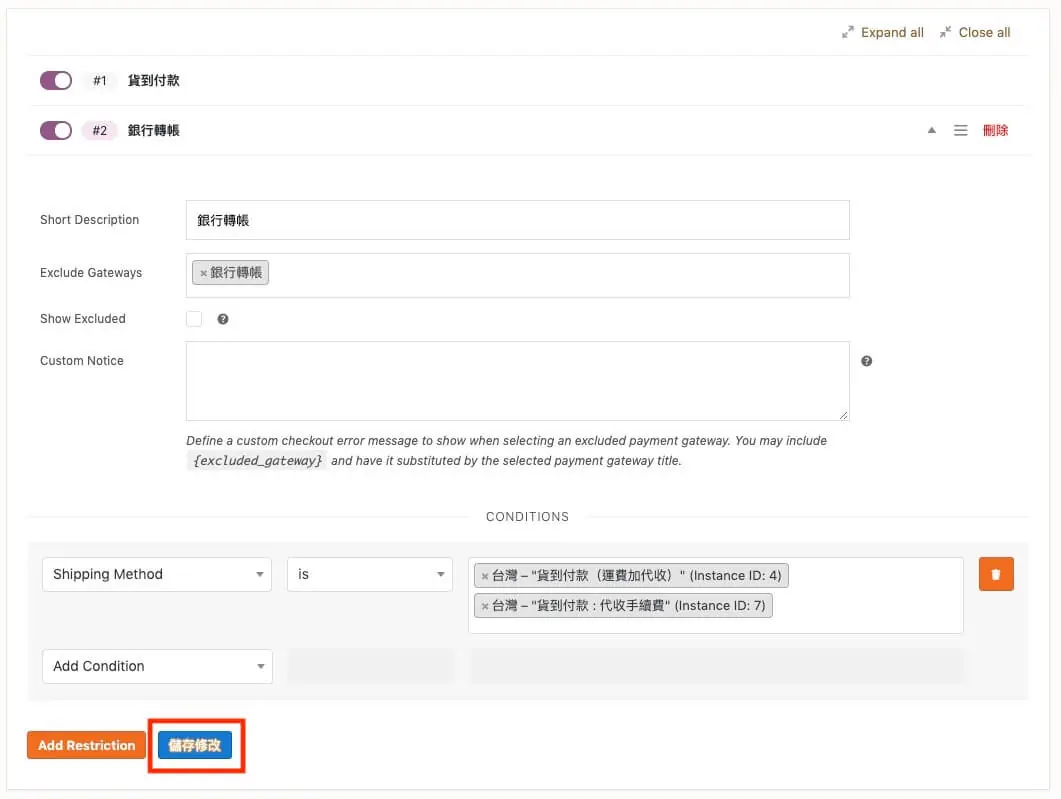Check the Show Excluded checkbox
This screenshot has width=1061, height=799.
click(194, 319)
